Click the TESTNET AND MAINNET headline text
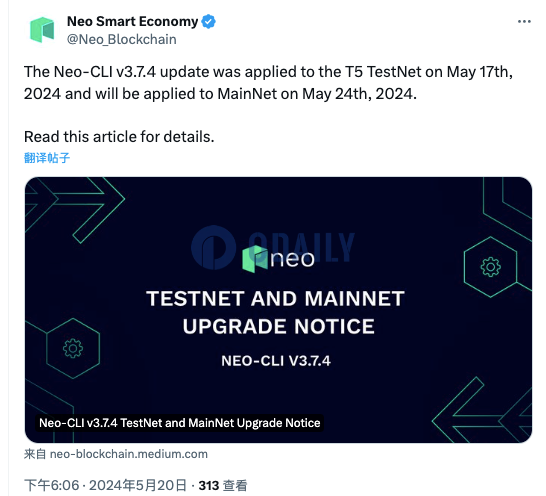This screenshot has width=546, height=496. 275,299
